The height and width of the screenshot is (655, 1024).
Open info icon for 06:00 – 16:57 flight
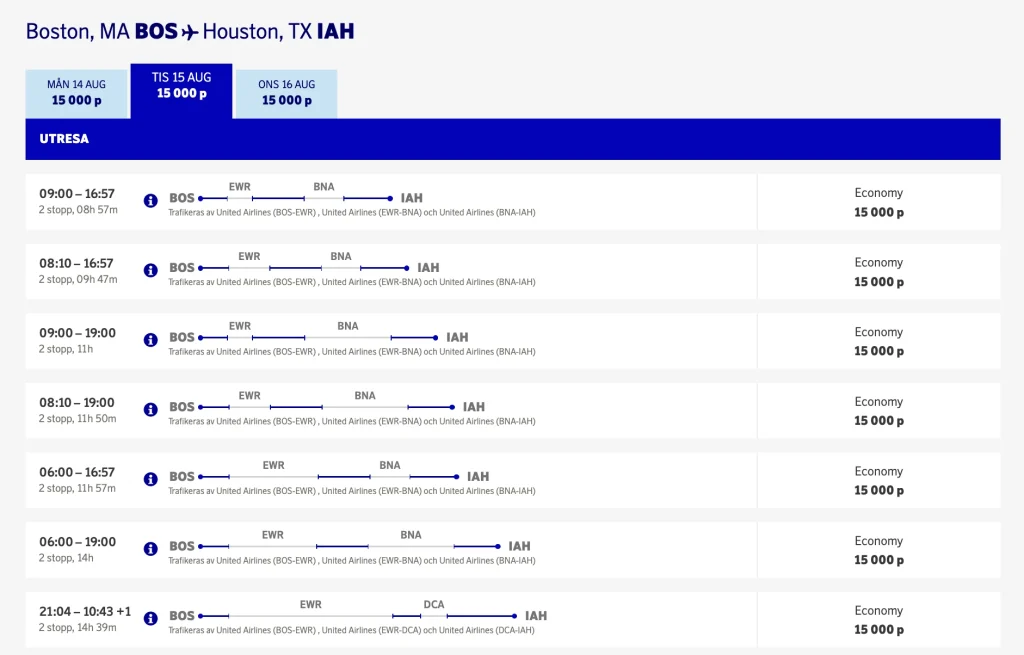150,479
